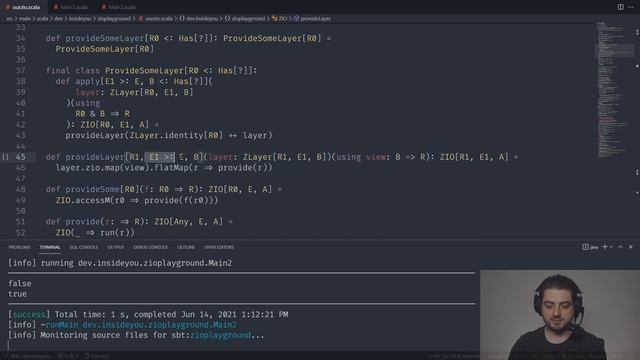Click the 'zioplayground' folder breadcrumb
Image resolution: width=640 pixels, height=360 pixels.
[114, 18]
